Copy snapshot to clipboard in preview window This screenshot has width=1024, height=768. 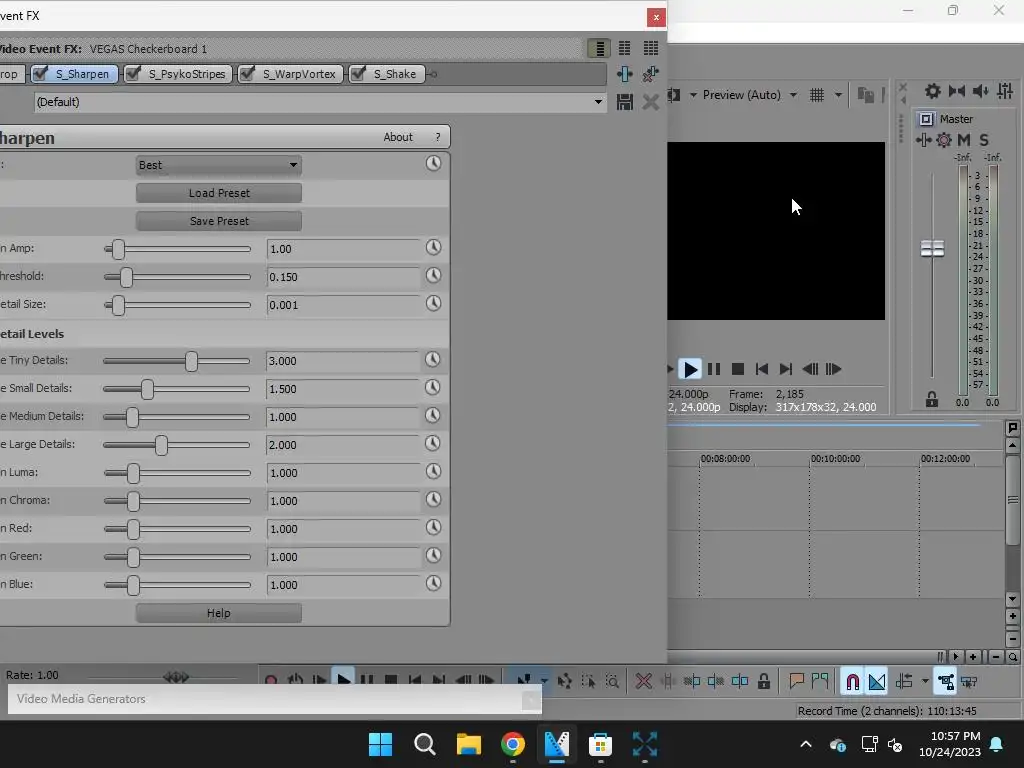866,95
